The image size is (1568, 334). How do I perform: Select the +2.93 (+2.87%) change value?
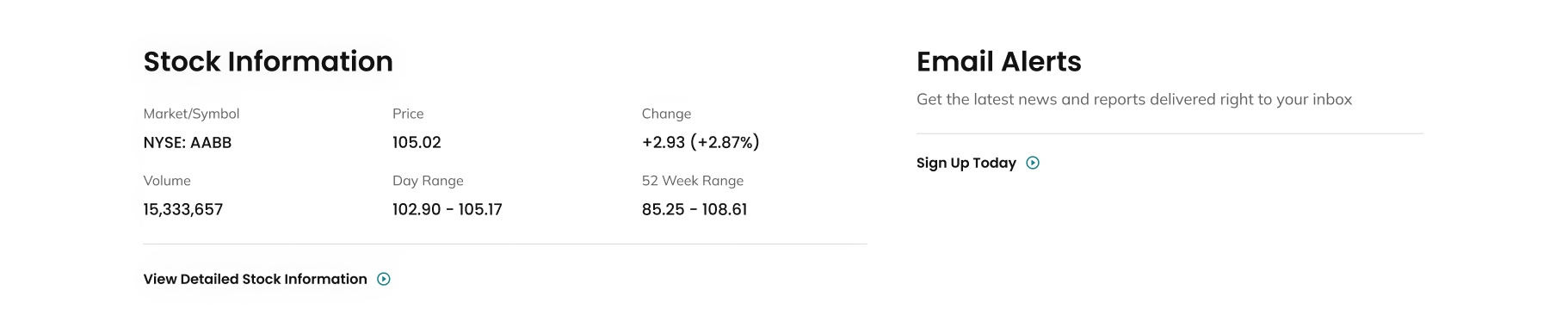tap(701, 142)
